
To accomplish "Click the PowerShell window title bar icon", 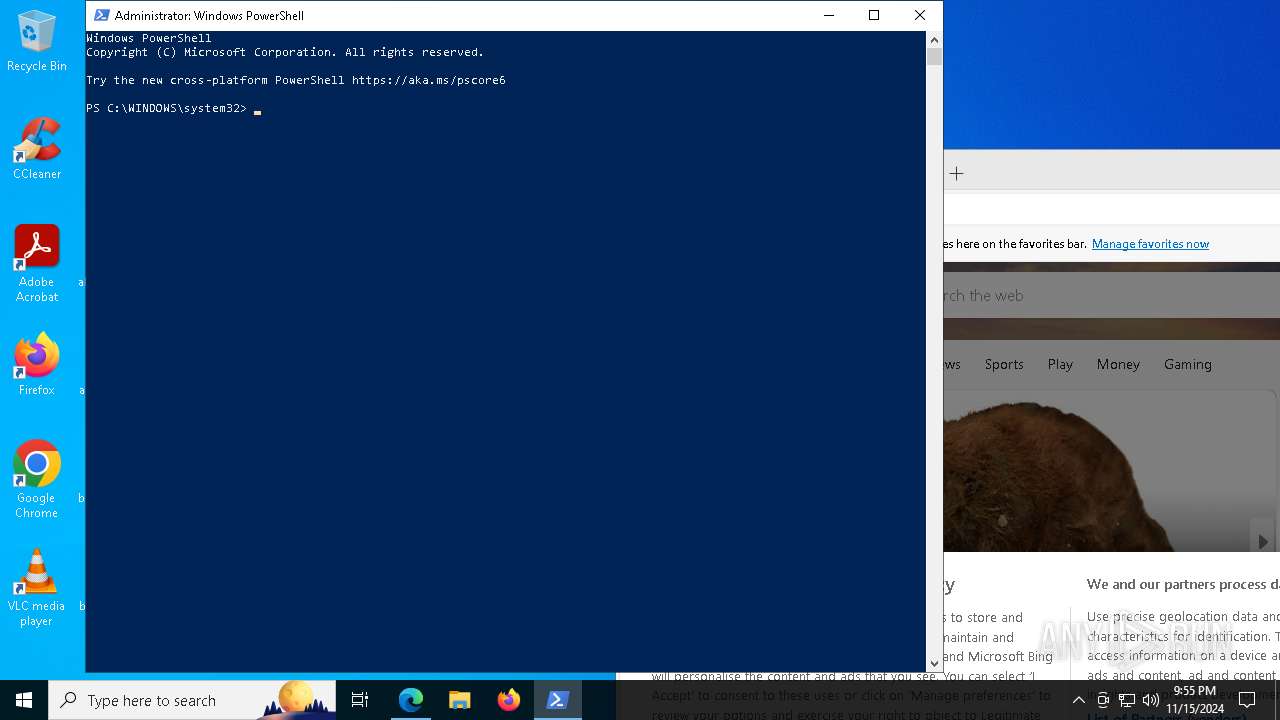I will click(101, 15).
